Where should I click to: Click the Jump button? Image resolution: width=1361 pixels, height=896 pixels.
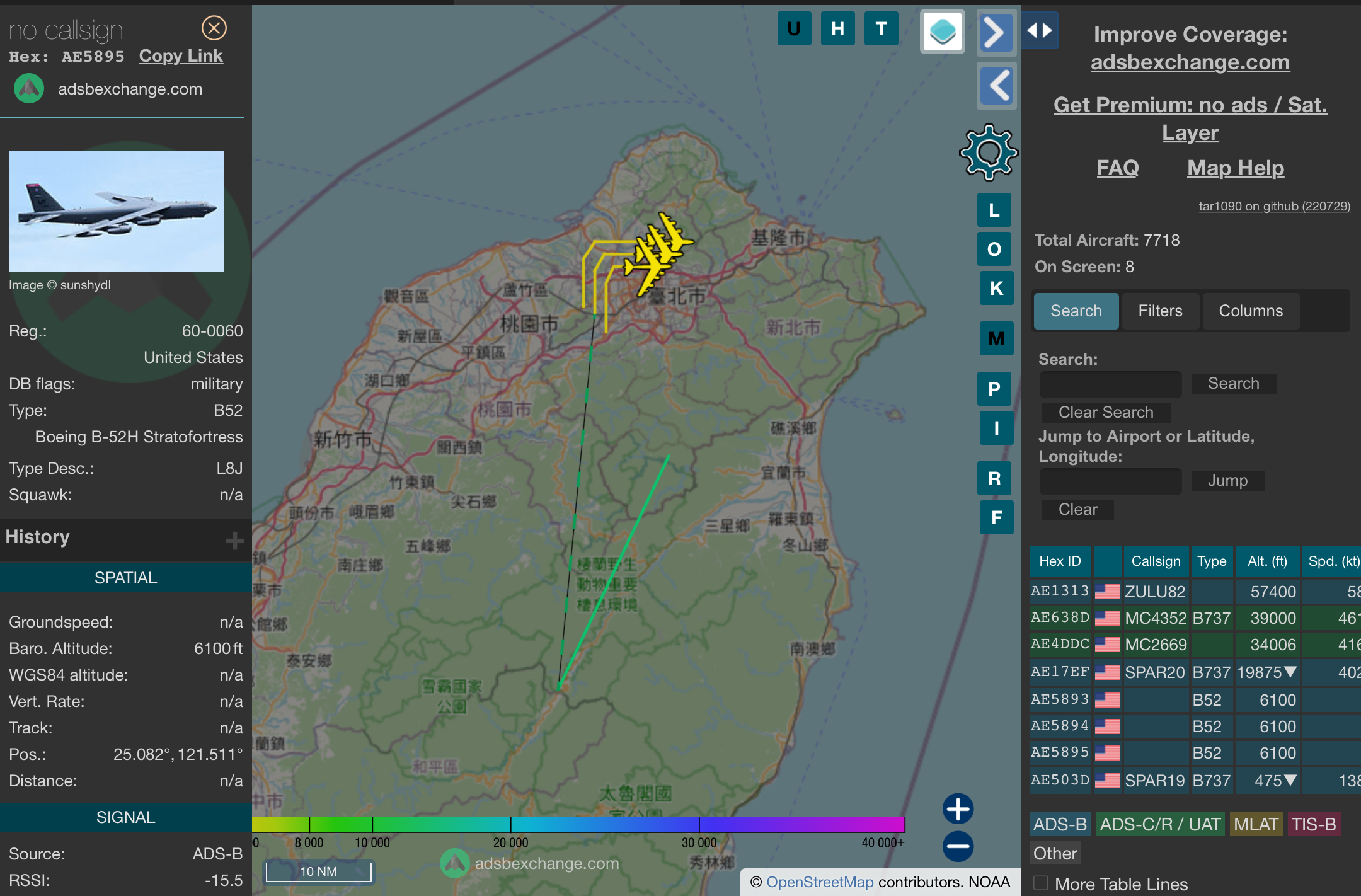click(x=1227, y=480)
